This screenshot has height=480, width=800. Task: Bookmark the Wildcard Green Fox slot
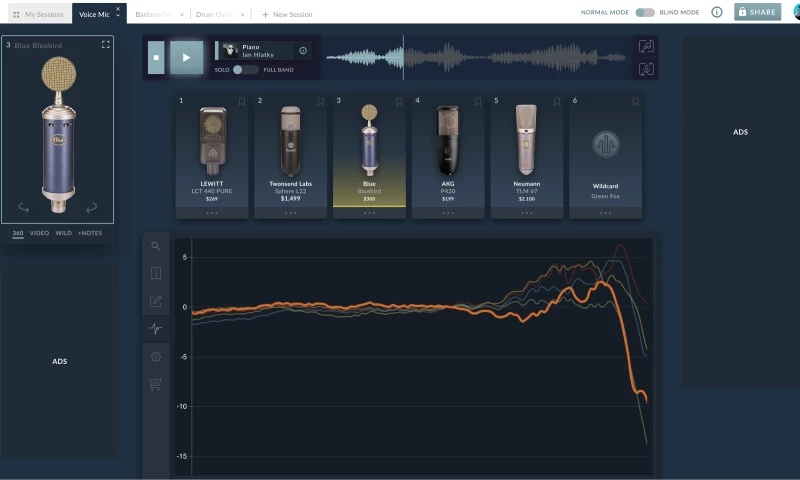coord(635,102)
